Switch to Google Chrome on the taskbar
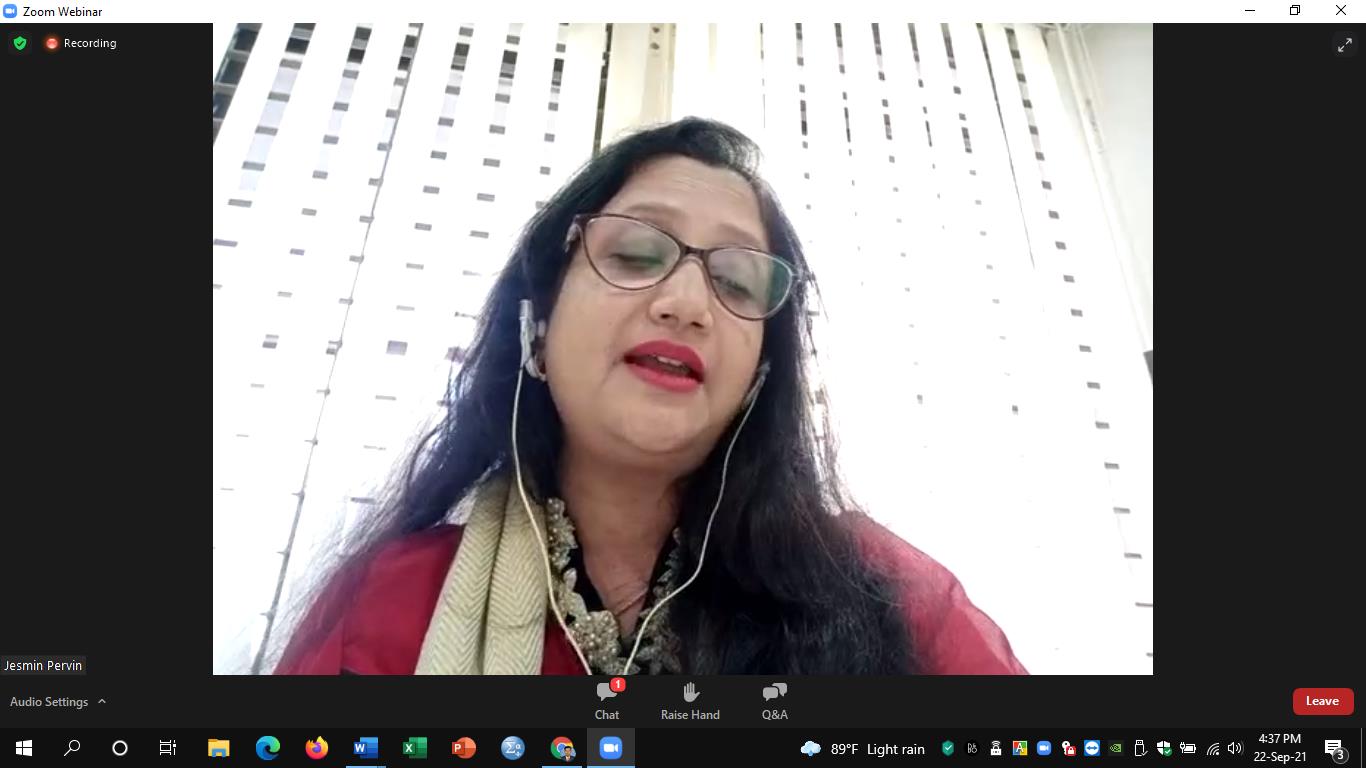Image resolution: width=1366 pixels, height=768 pixels. [x=562, y=748]
